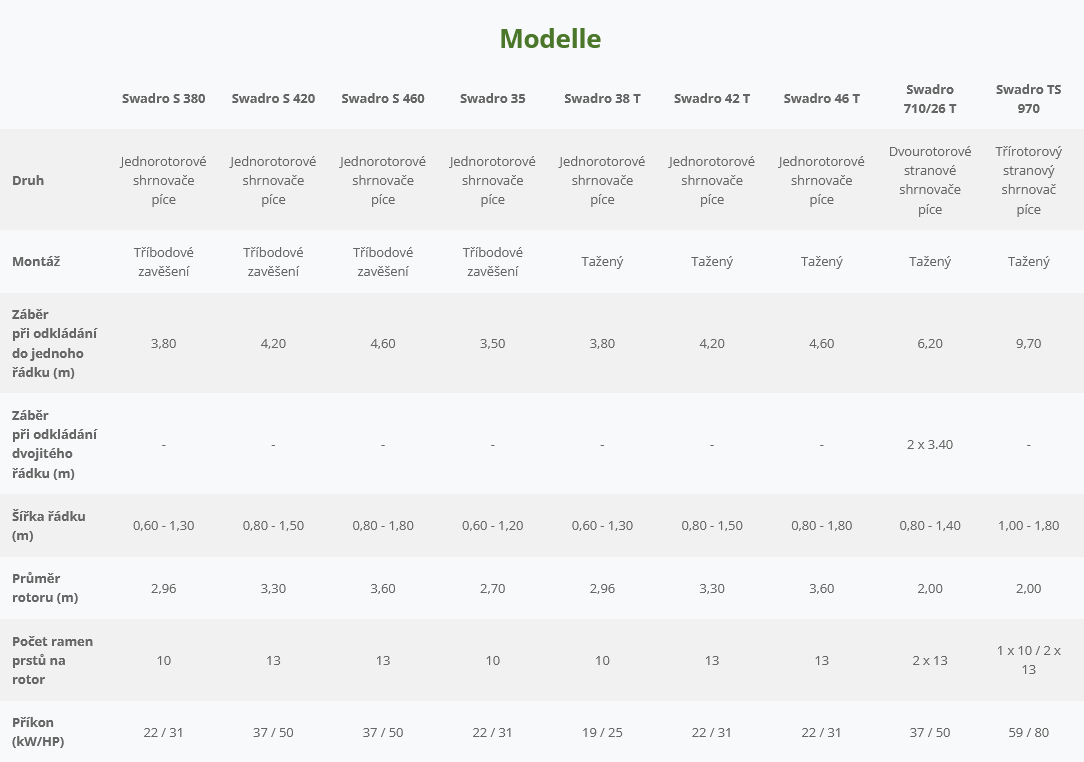Click the 2 x 3.40 double swath value
1084x762 pixels.
coord(930,444)
